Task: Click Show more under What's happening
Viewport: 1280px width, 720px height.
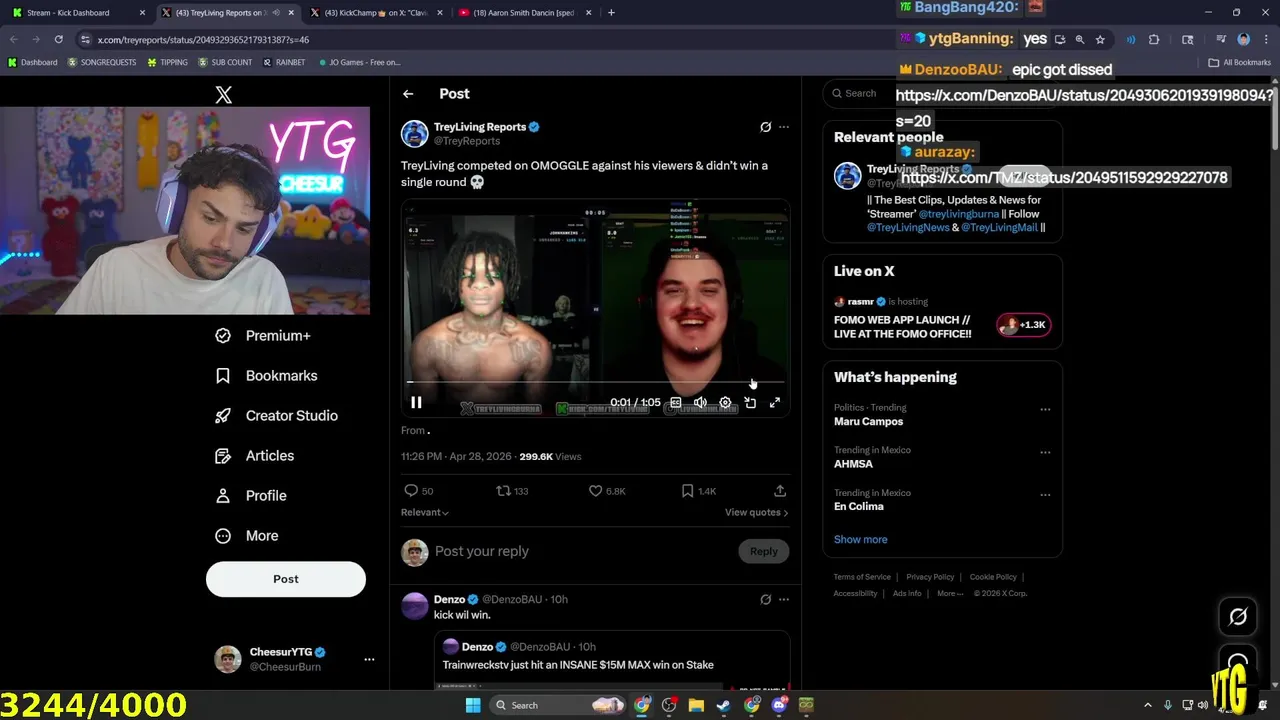Action: [861, 540]
